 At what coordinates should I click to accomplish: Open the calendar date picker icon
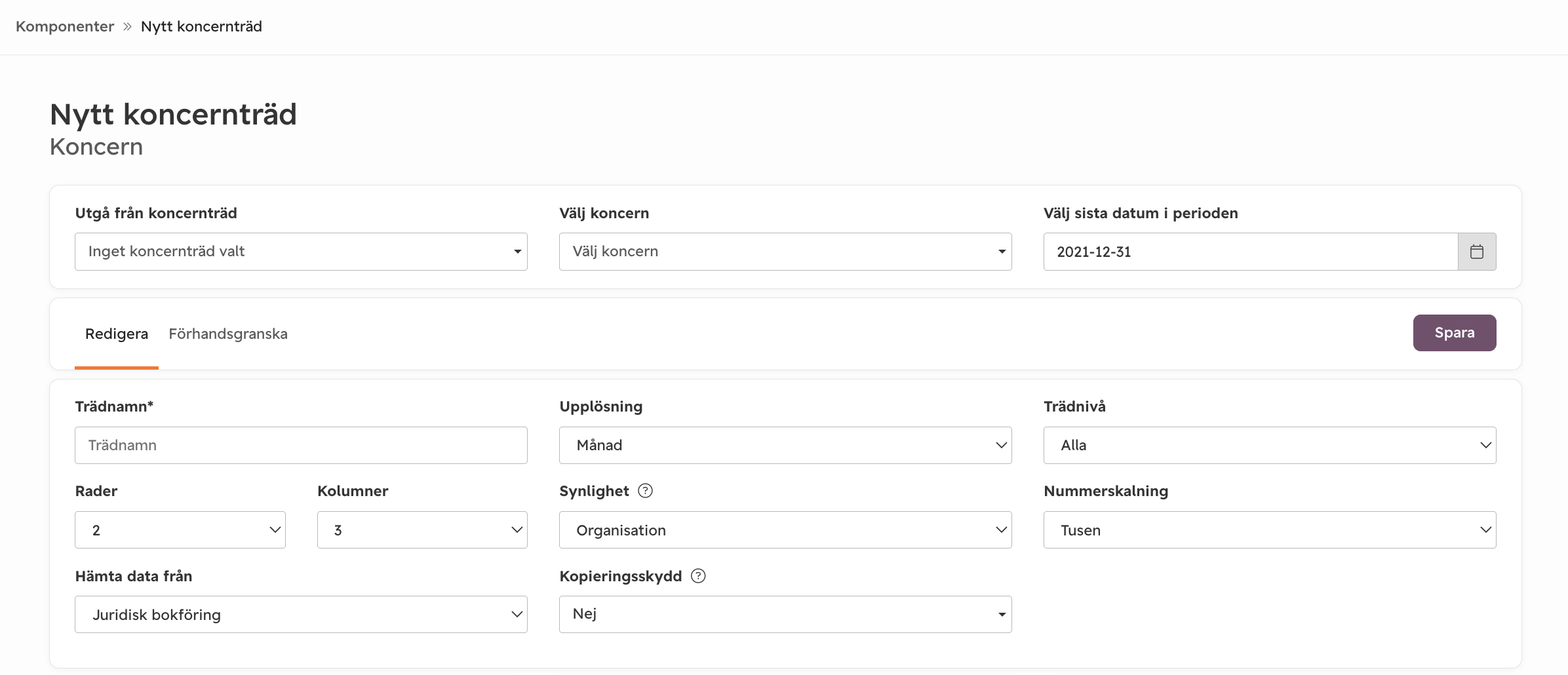coord(1476,252)
